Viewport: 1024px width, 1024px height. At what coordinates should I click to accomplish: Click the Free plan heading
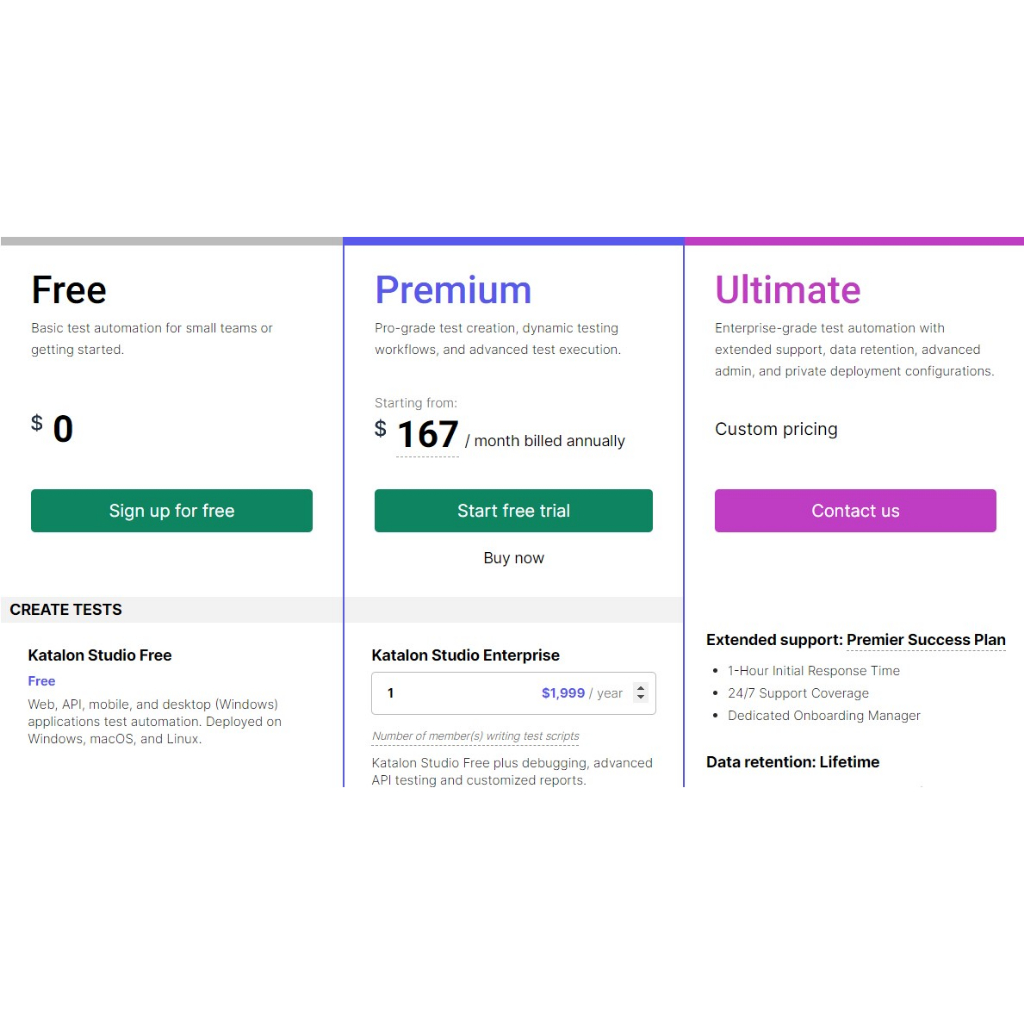click(x=69, y=290)
